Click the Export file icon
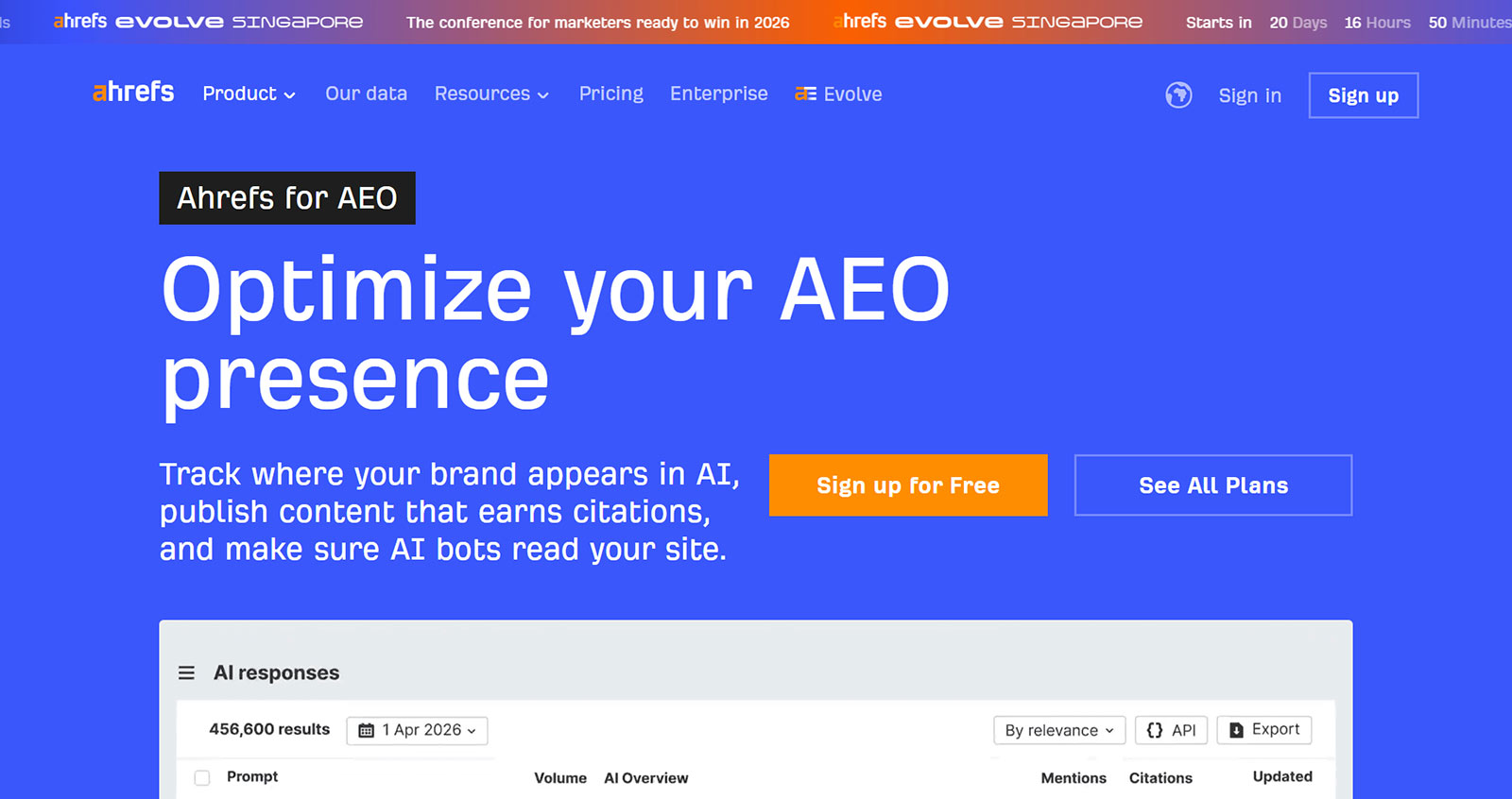Image resolution: width=1512 pixels, height=799 pixels. coord(1236,730)
